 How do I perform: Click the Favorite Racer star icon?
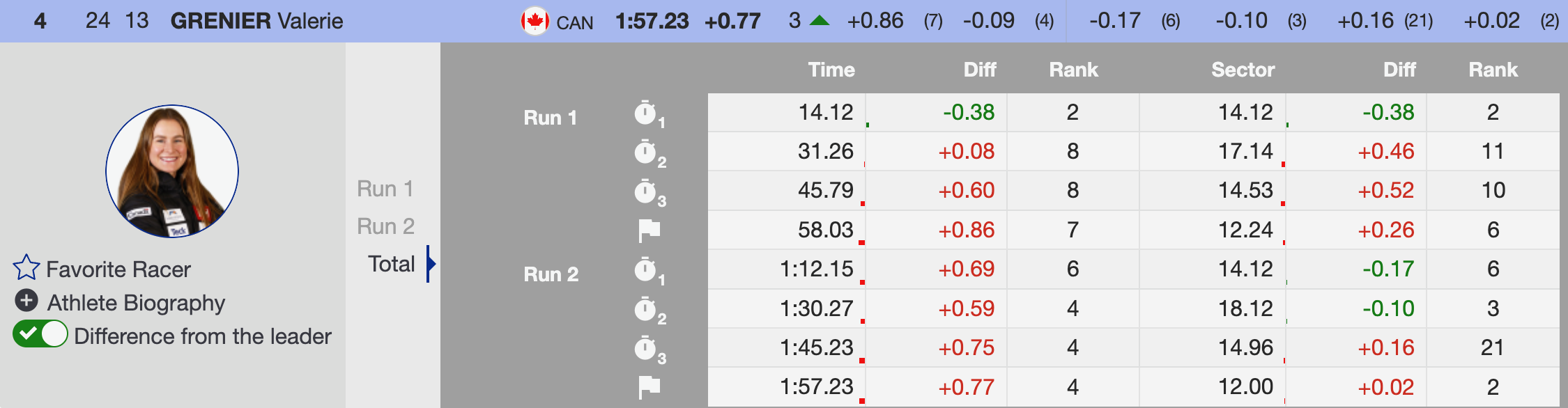pyautogui.click(x=26, y=268)
